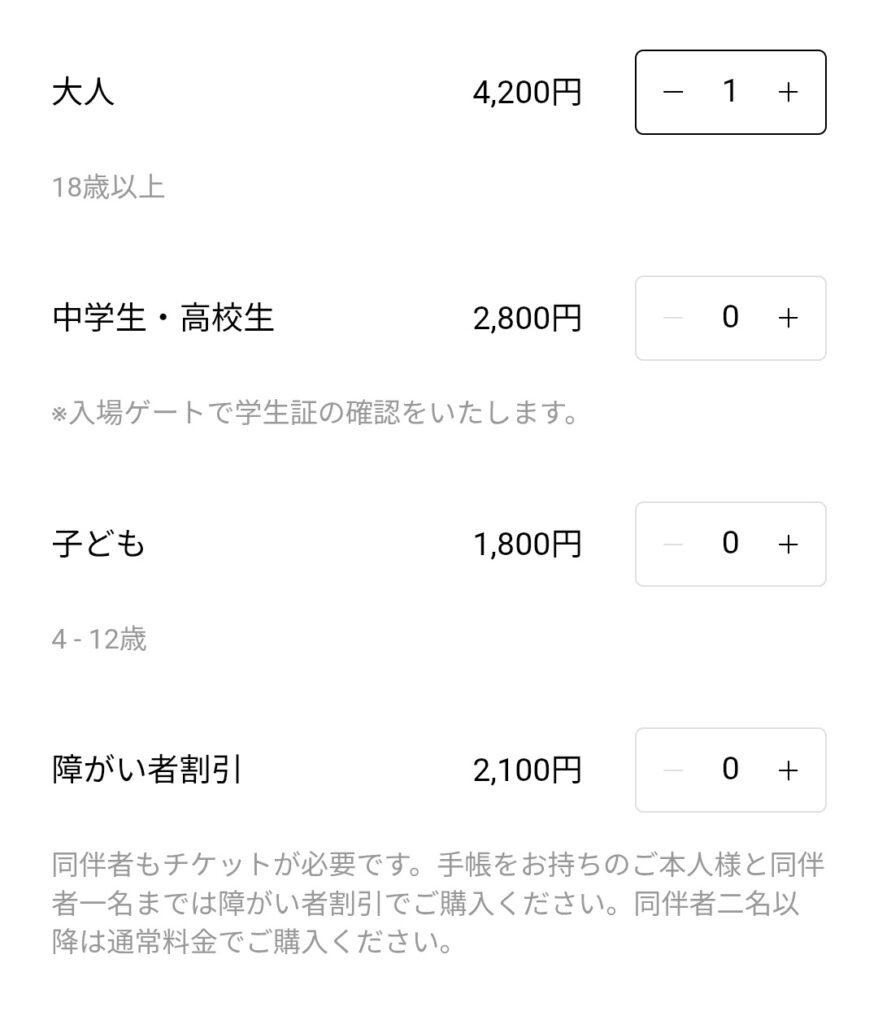Screen dimensions: 878x1024
Task: Click the 障がい者割引 quantity value
Action: pos(730,770)
